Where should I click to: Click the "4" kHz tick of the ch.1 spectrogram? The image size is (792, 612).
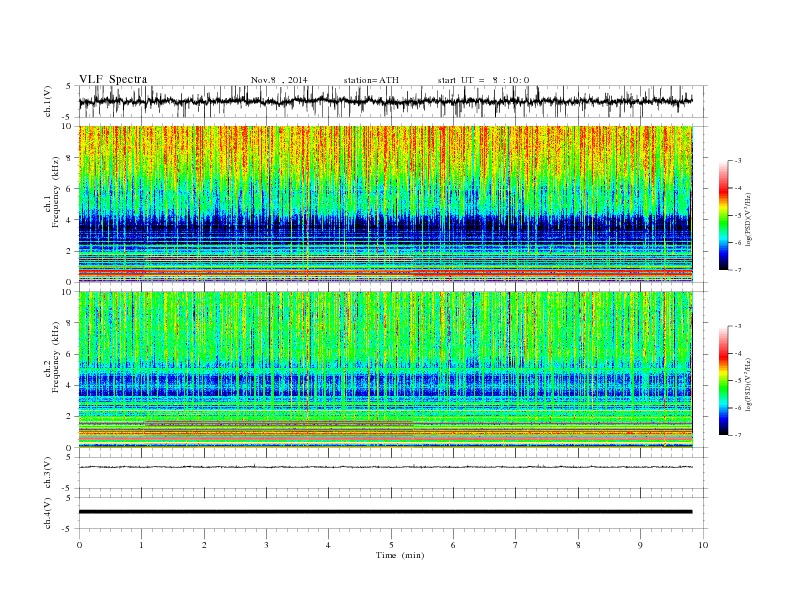point(69,220)
